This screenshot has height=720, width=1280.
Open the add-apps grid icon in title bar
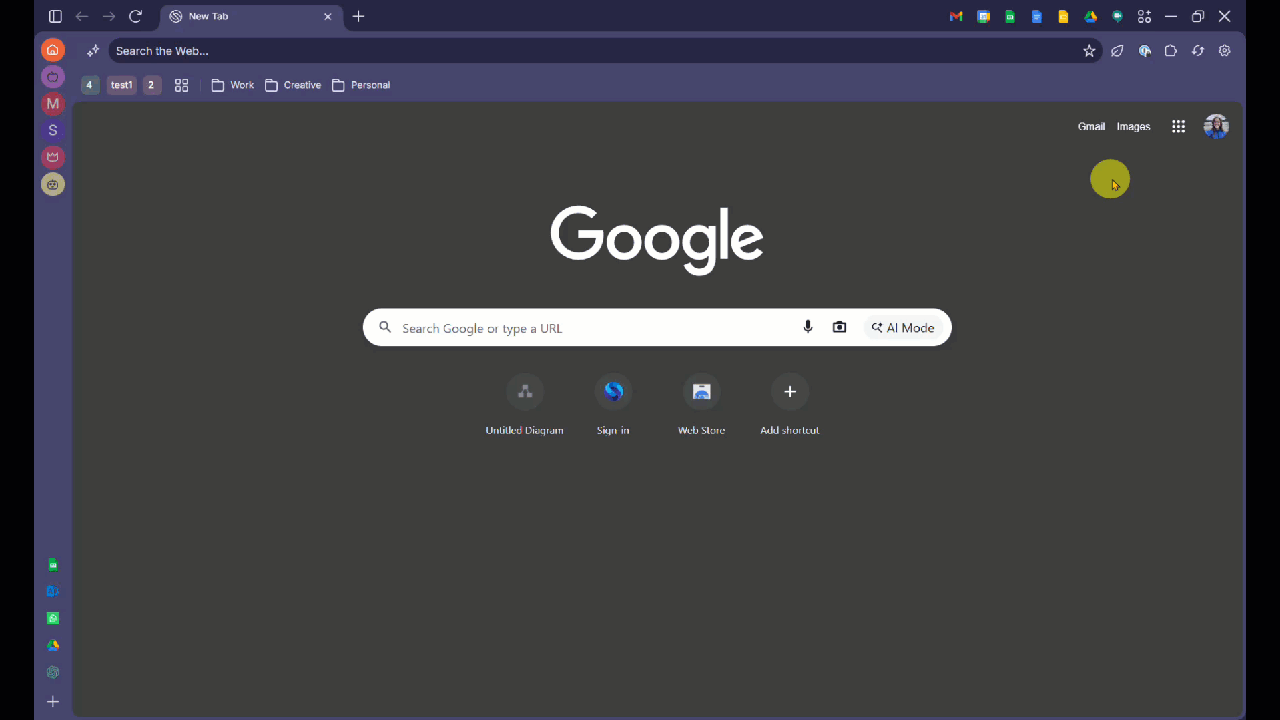click(1145, 16)
